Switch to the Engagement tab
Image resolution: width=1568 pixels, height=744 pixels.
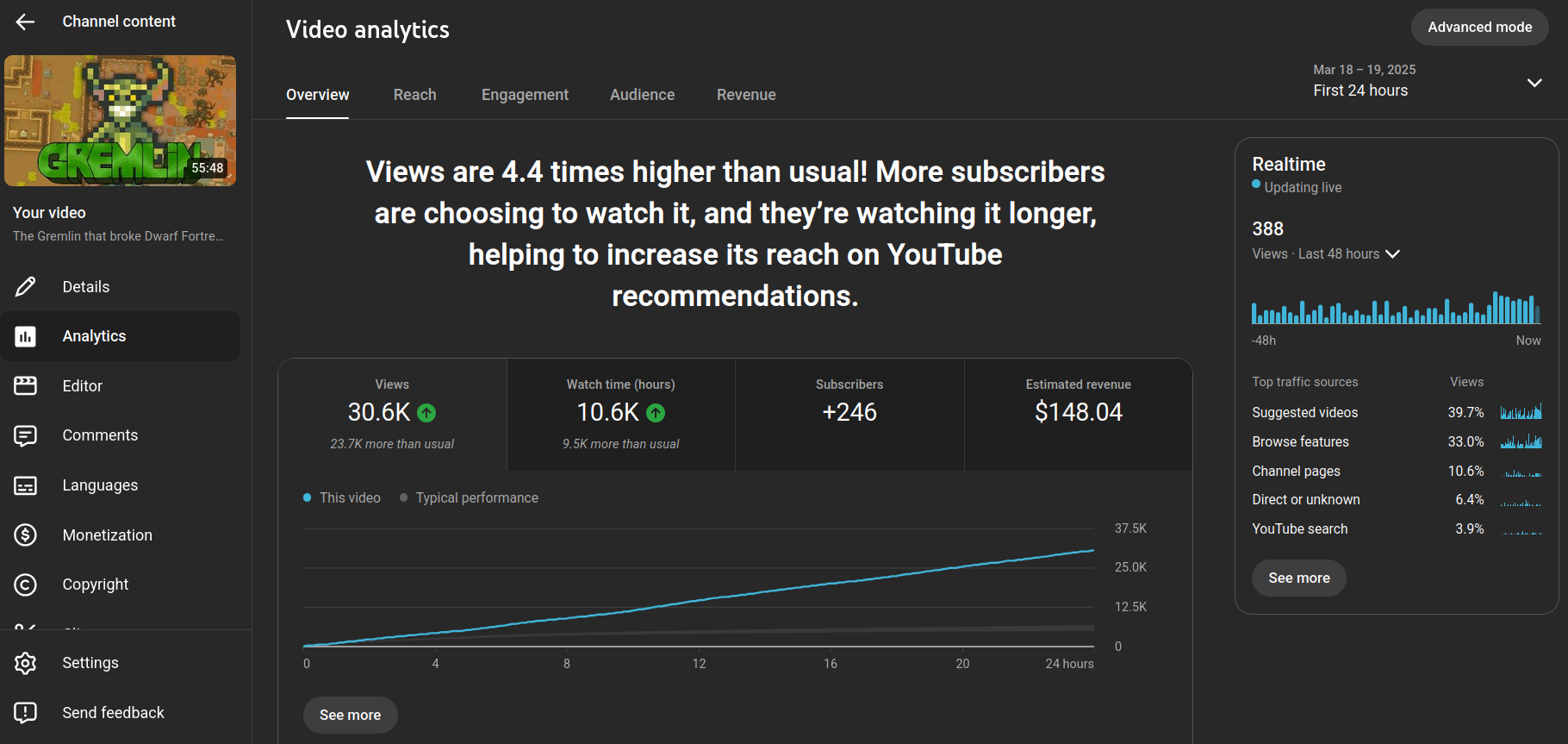tap(525, 95)
